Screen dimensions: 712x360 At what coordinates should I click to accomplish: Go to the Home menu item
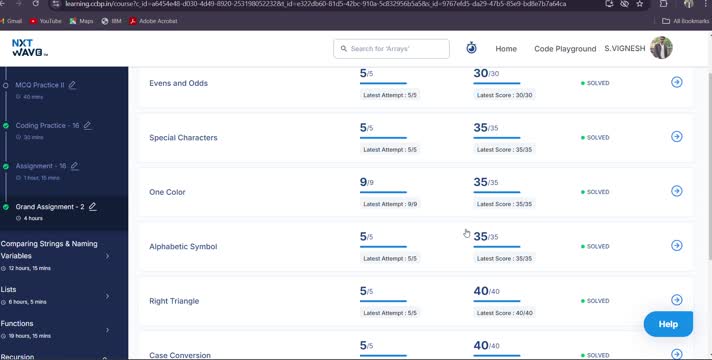pos(506,49)
